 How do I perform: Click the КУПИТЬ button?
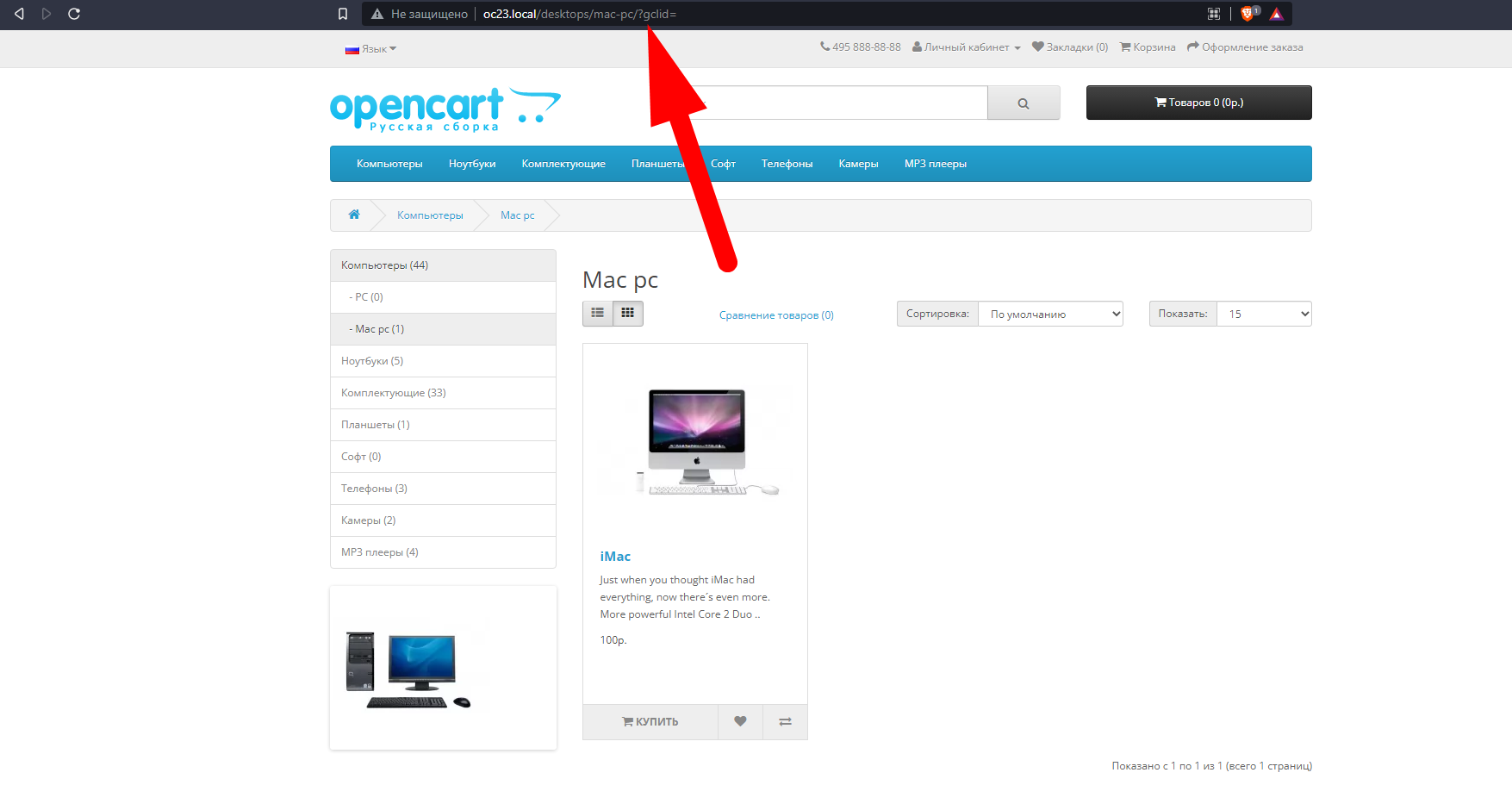(650, 722)
